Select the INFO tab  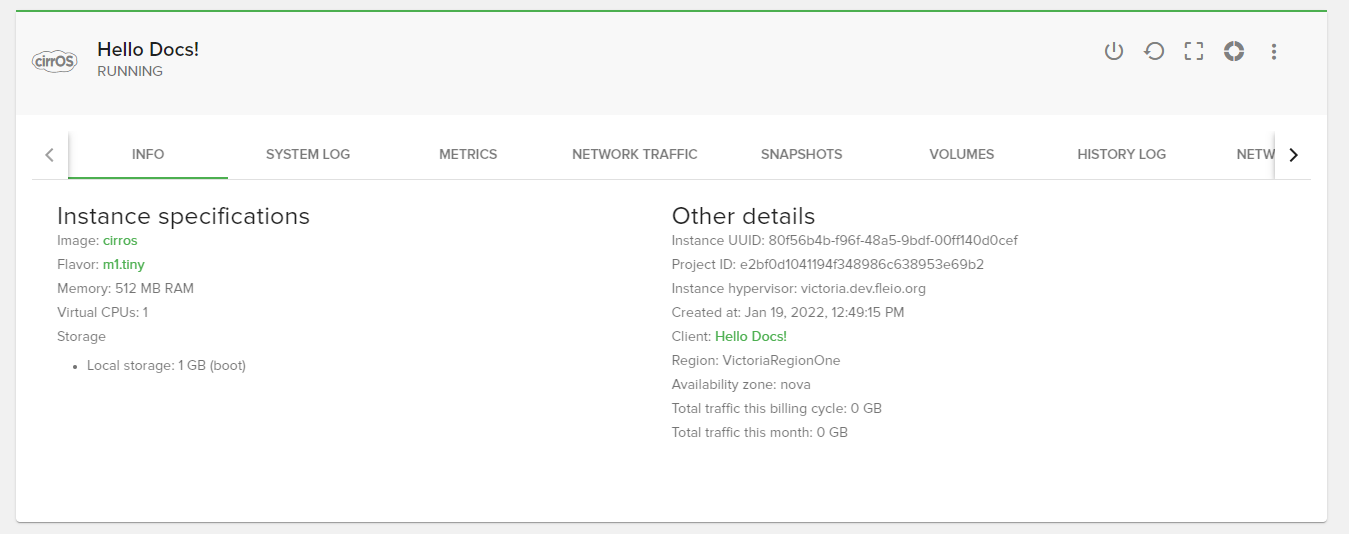pyautogui.click(x=148, y=154)
